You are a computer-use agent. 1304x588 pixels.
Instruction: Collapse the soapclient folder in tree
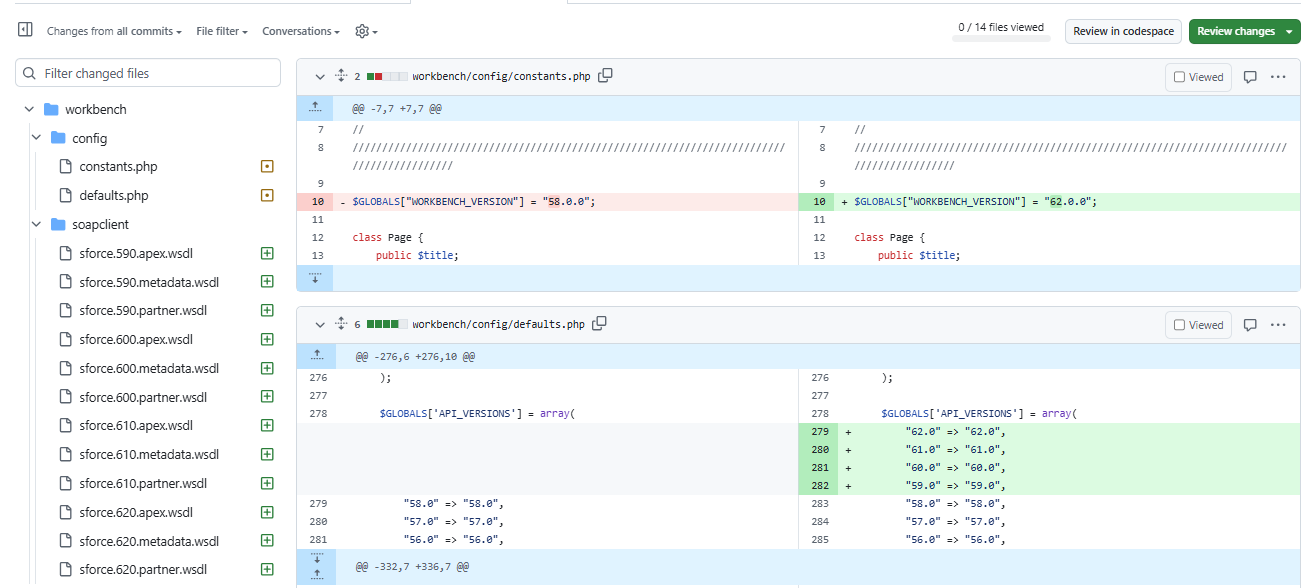36,224
